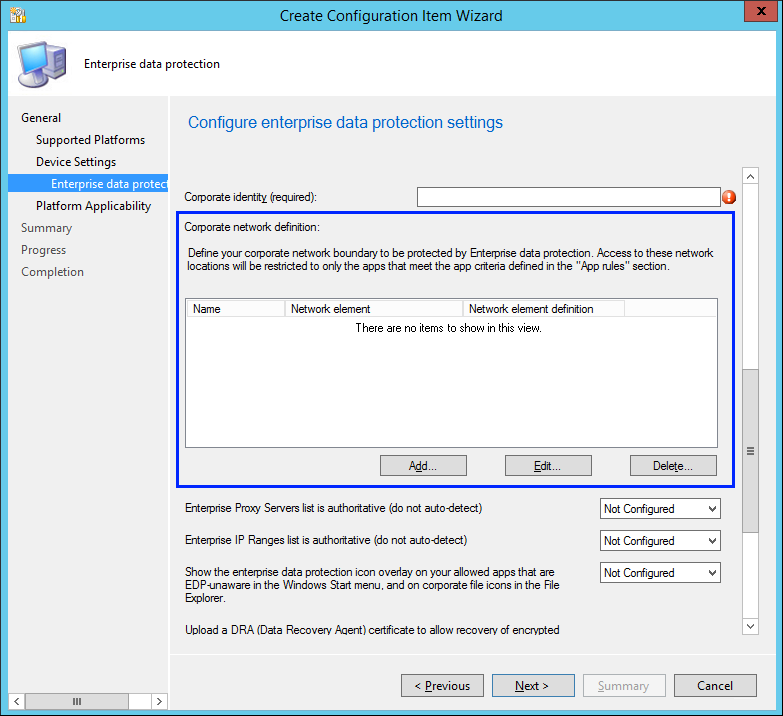Select Device Settings step
This screenshot has height=716, width=783.
tap(76, 162)
